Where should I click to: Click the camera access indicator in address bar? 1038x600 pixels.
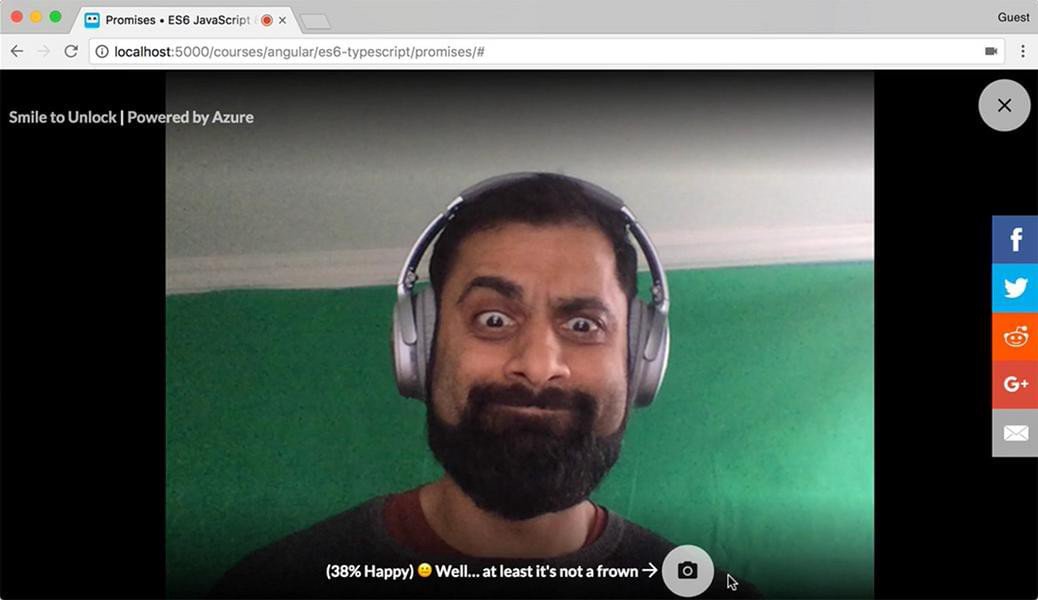click(x=990, y=51)
